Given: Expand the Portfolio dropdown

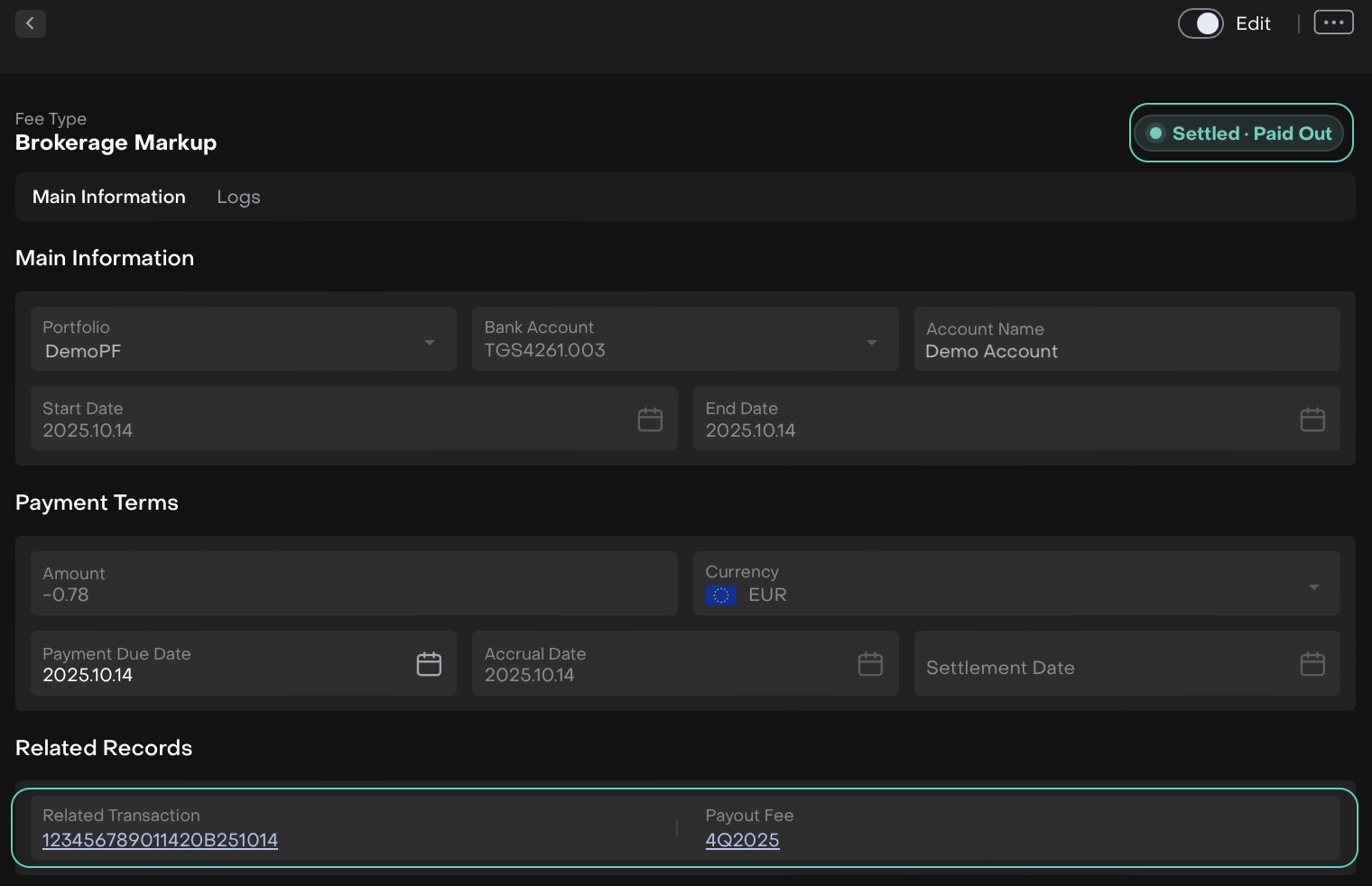Looking at the screenshot, I should click(430, 342).
